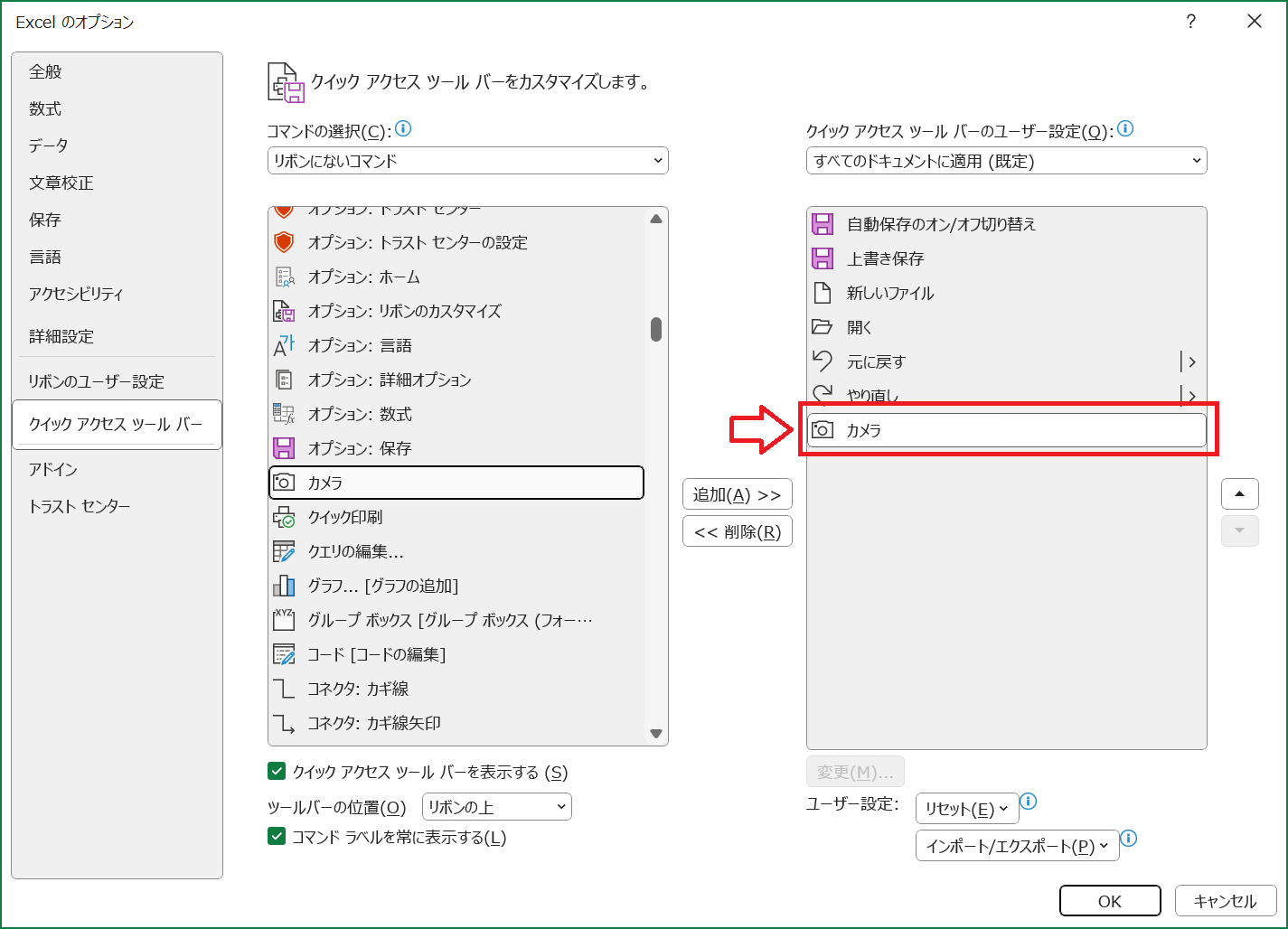Screen dimensions: 1288x929
Task: Open the アドイン options category
Action: pos(117,469)
